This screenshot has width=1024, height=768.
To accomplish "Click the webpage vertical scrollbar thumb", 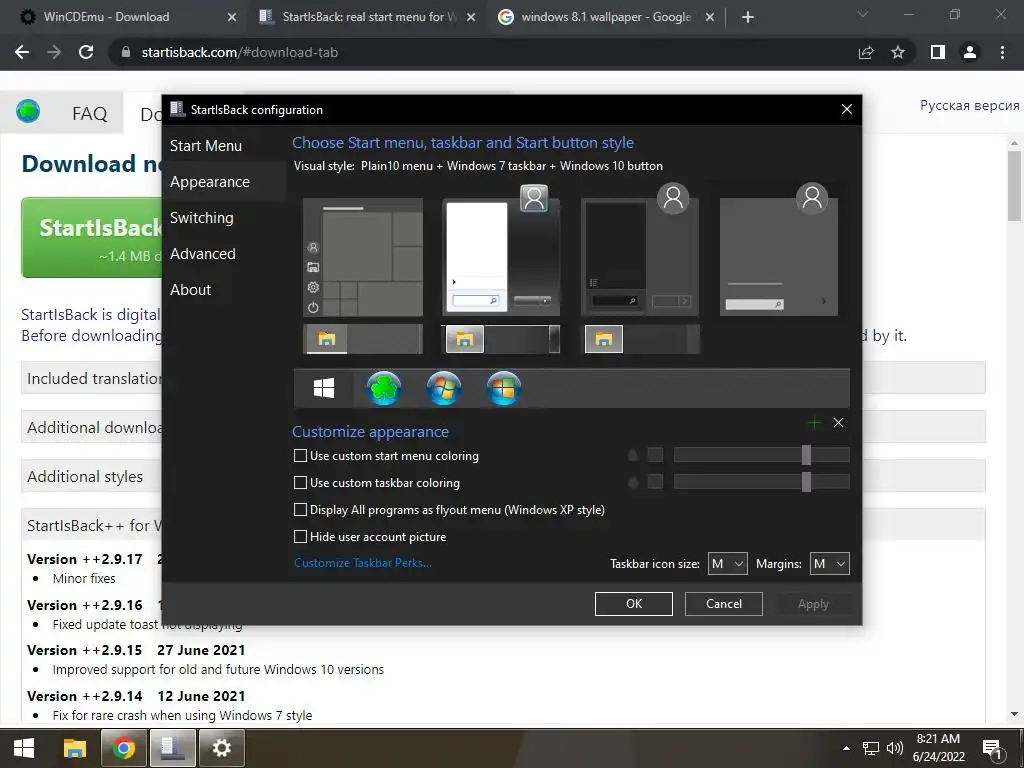I will (1014, 186).
